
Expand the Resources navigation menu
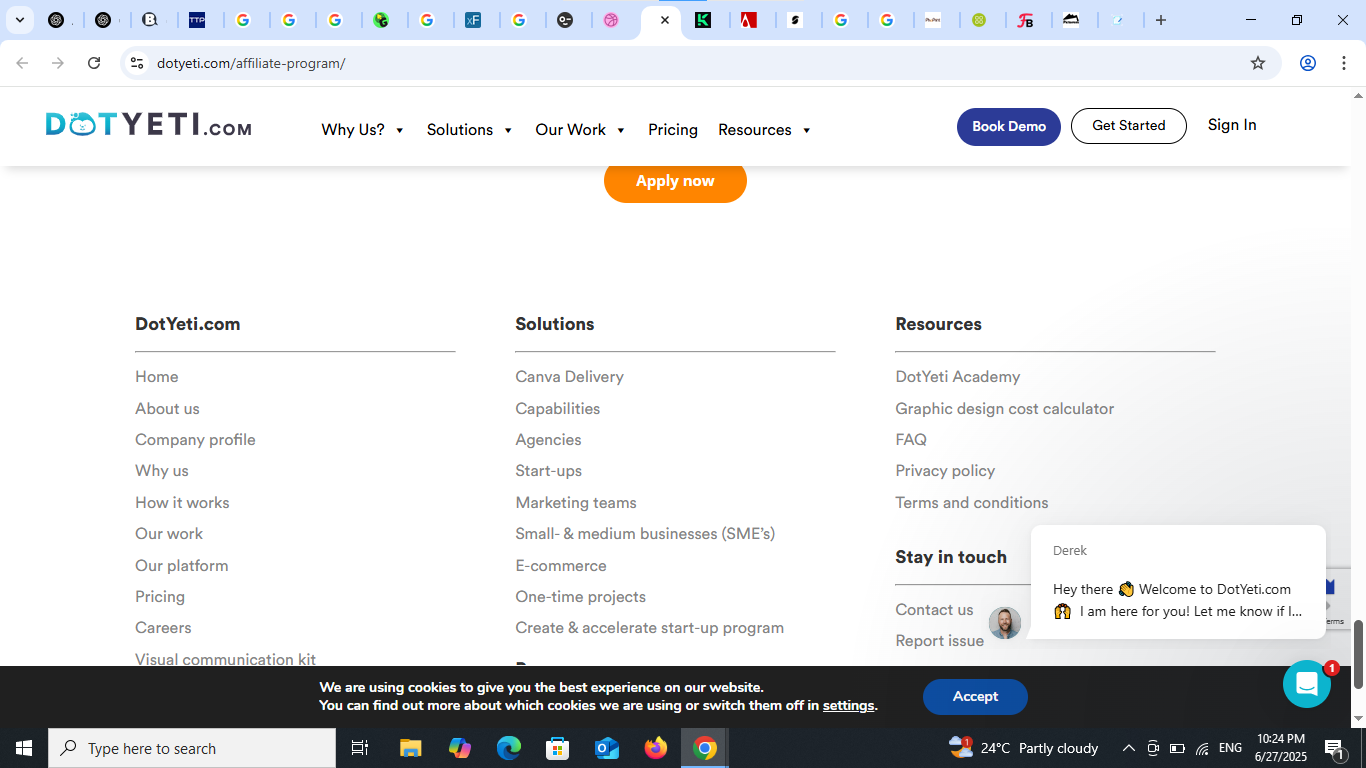point(765,130)
